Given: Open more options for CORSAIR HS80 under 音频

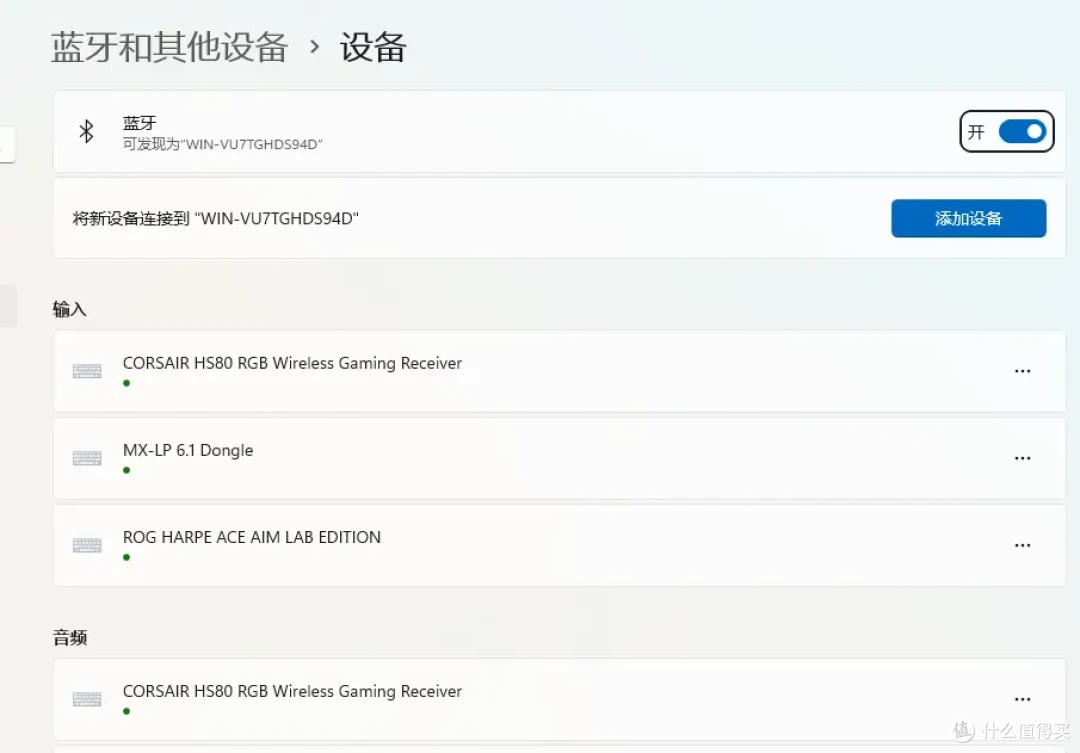Looking at the screenshot, I should 1022,699.
